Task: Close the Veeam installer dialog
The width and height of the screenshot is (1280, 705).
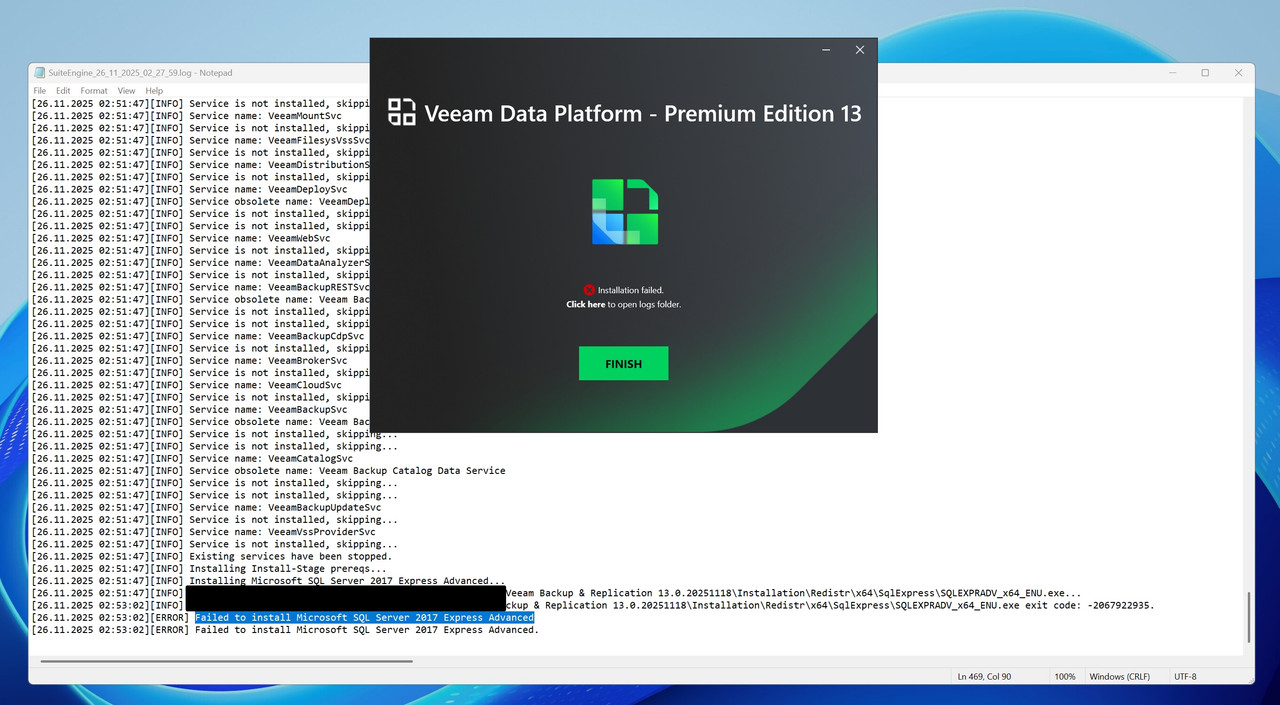Action: (860, 50)
